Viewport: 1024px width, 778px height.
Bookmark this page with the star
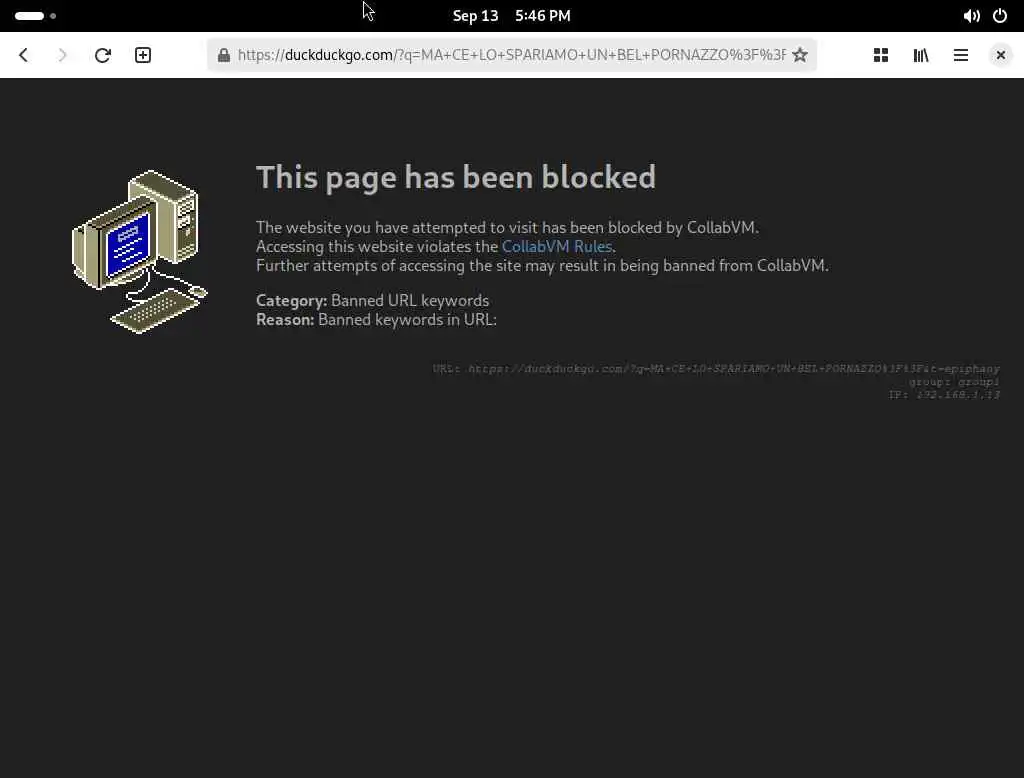[800, 55]
